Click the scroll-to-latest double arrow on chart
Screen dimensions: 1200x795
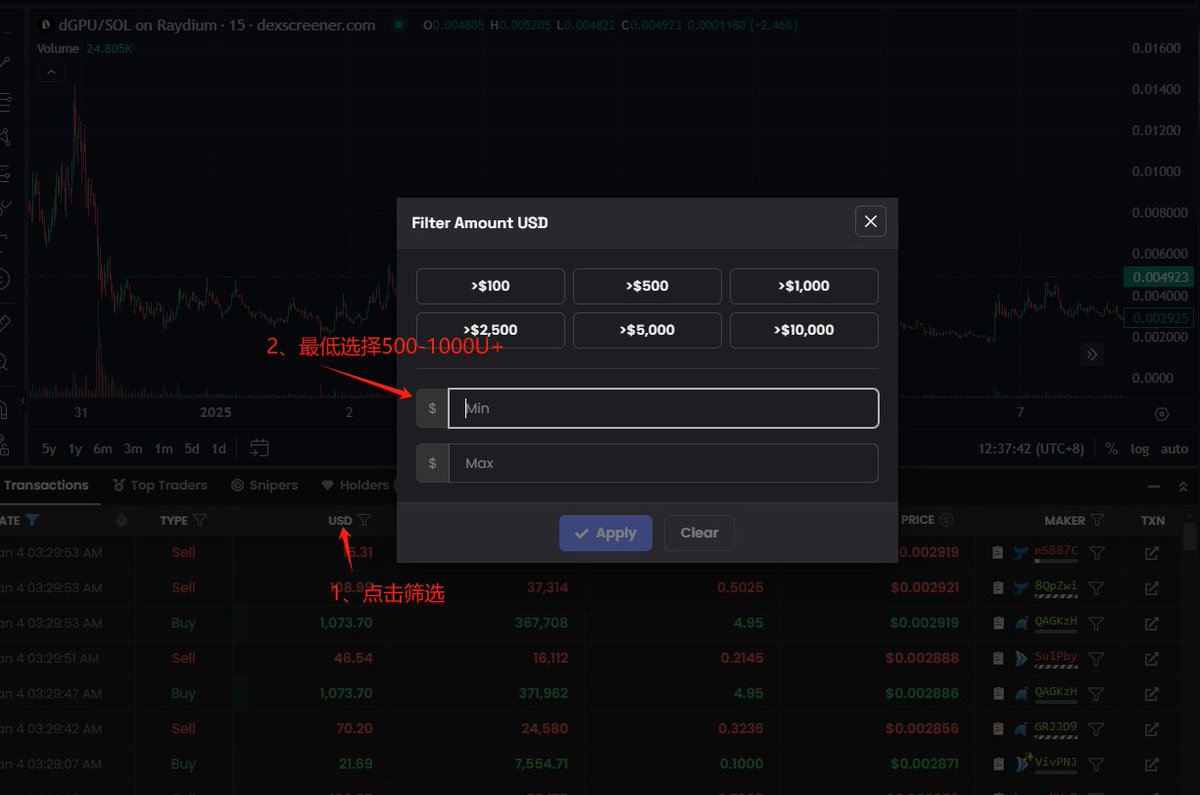[x=1092, y=354]
